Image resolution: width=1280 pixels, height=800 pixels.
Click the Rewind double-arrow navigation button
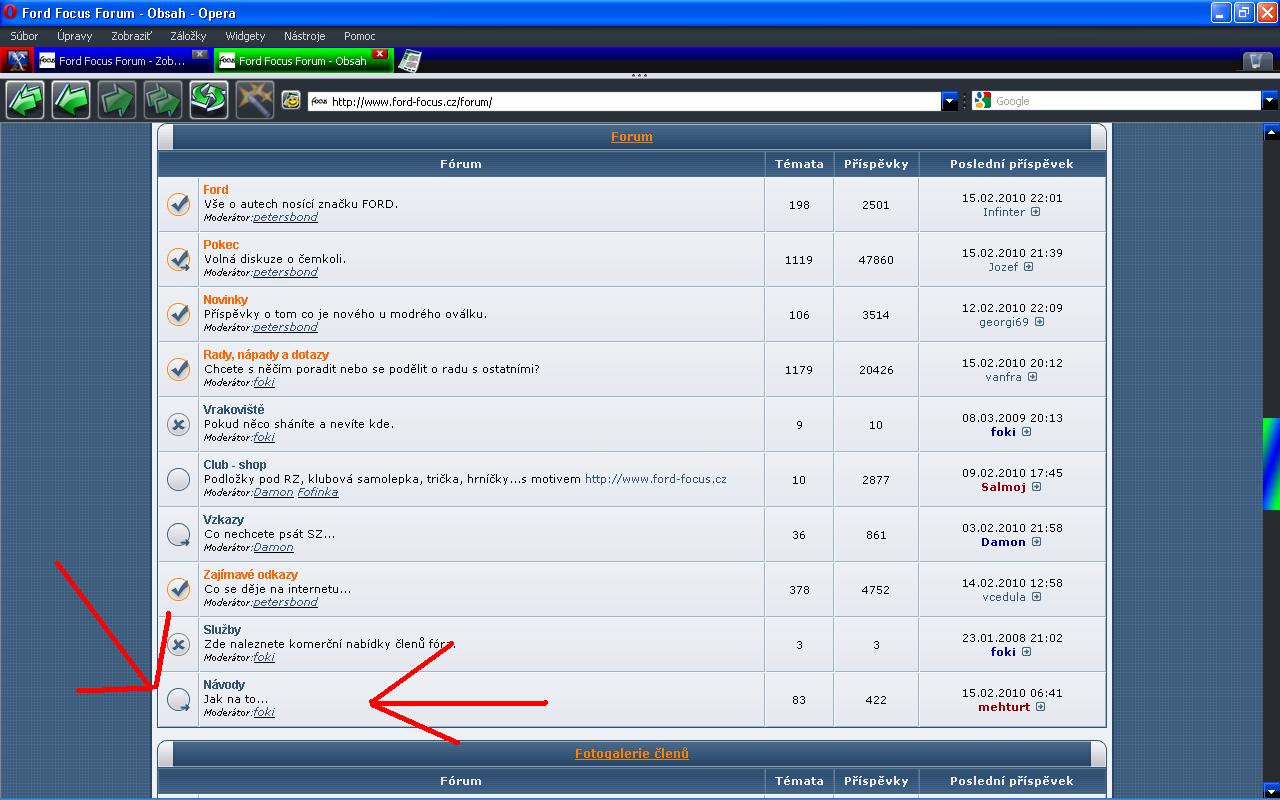click(25, 101)
